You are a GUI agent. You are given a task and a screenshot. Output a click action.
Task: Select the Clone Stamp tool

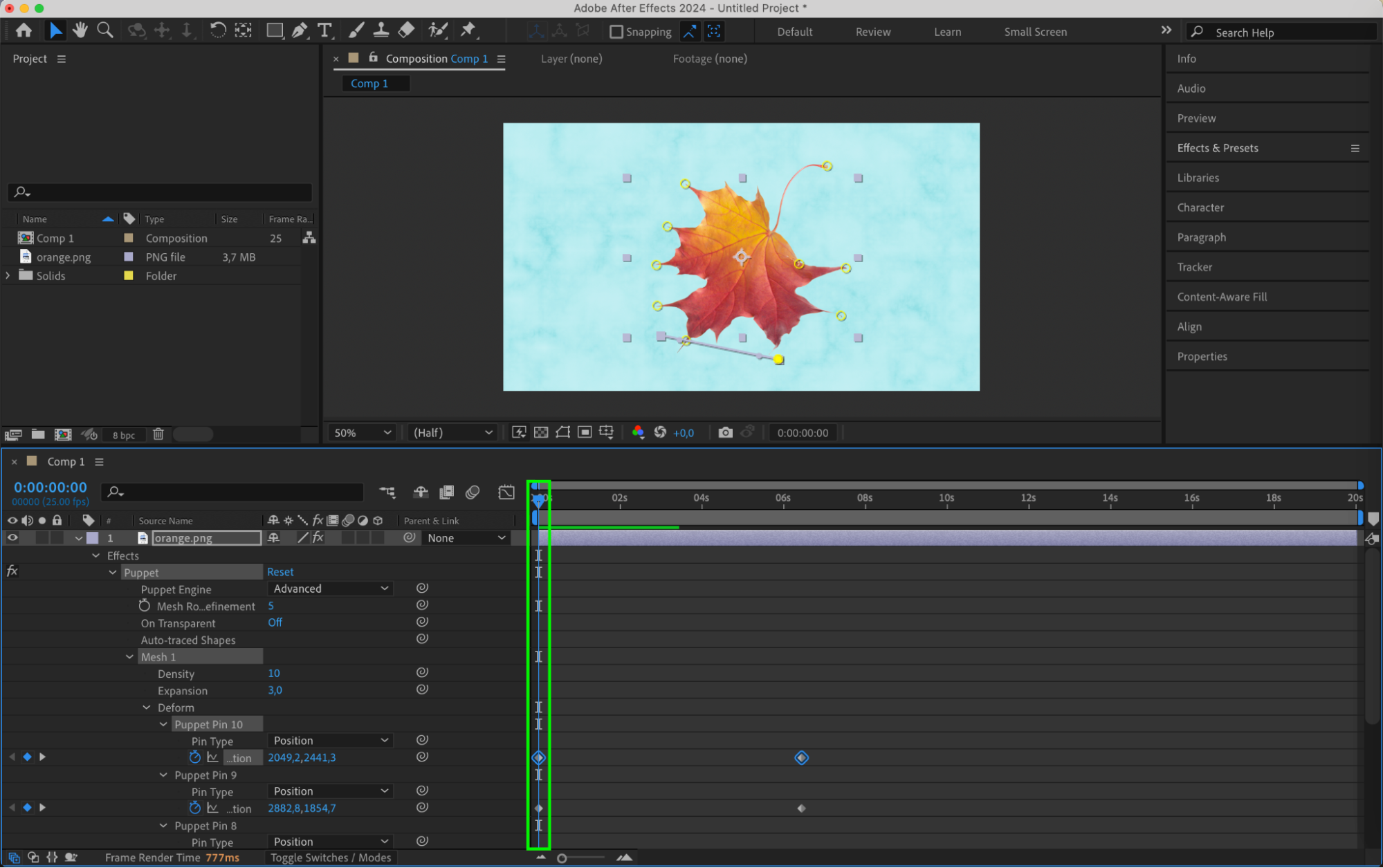click(x=381, y=30)
